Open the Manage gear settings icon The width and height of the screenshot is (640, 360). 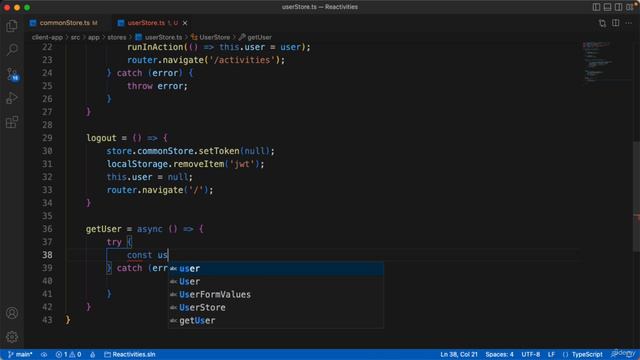12,337
